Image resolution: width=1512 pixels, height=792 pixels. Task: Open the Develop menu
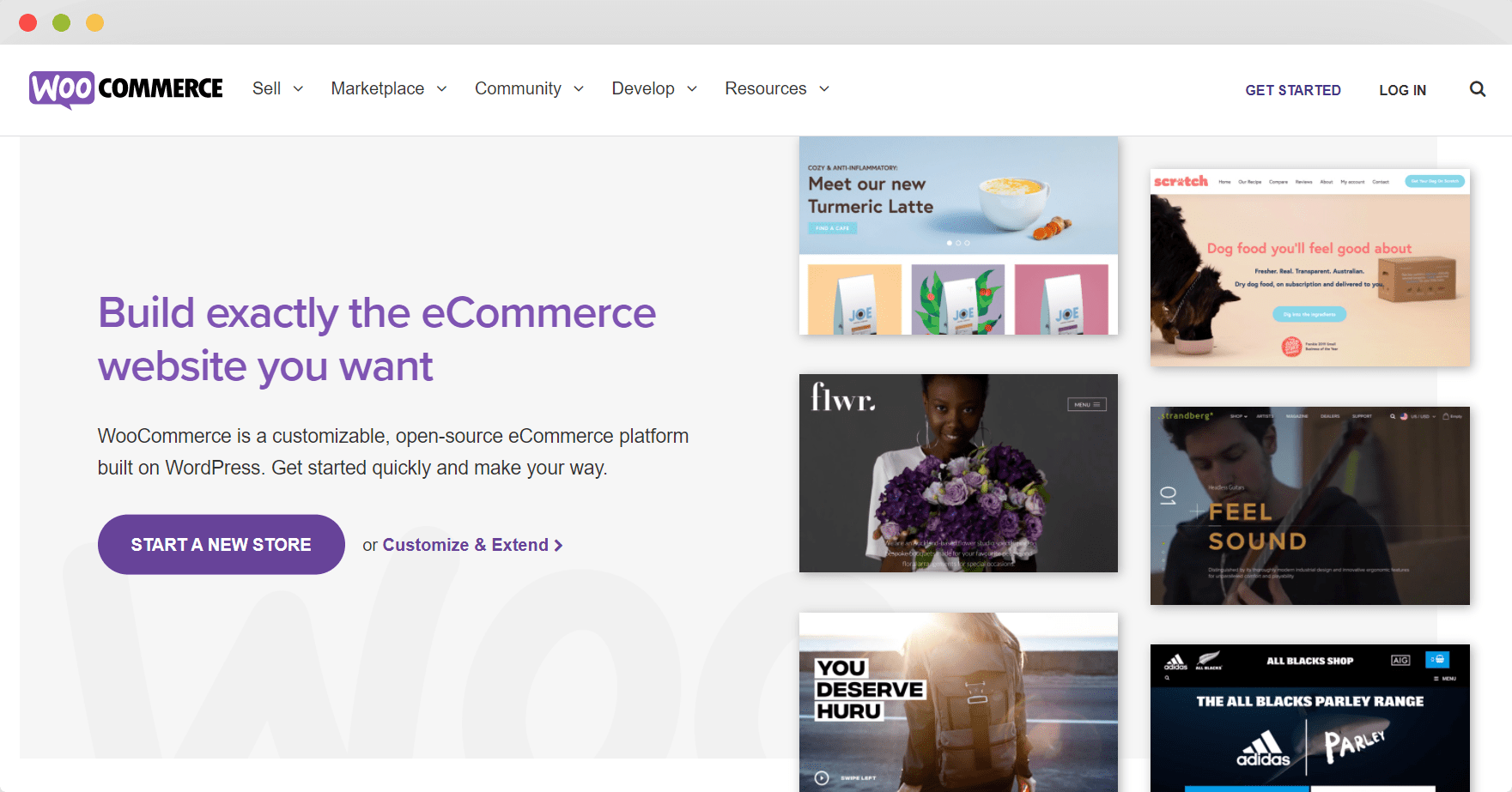coord(643,88)
